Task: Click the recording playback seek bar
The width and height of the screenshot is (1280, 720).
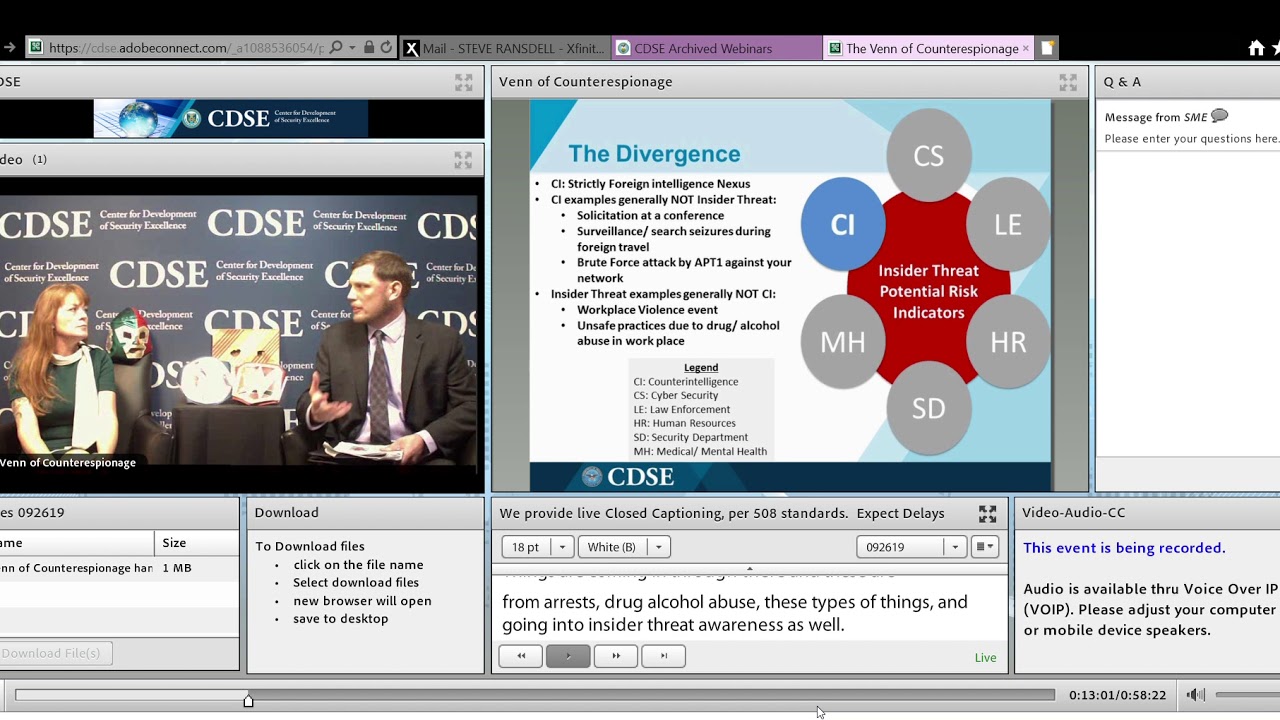Action: coord(535,695)
